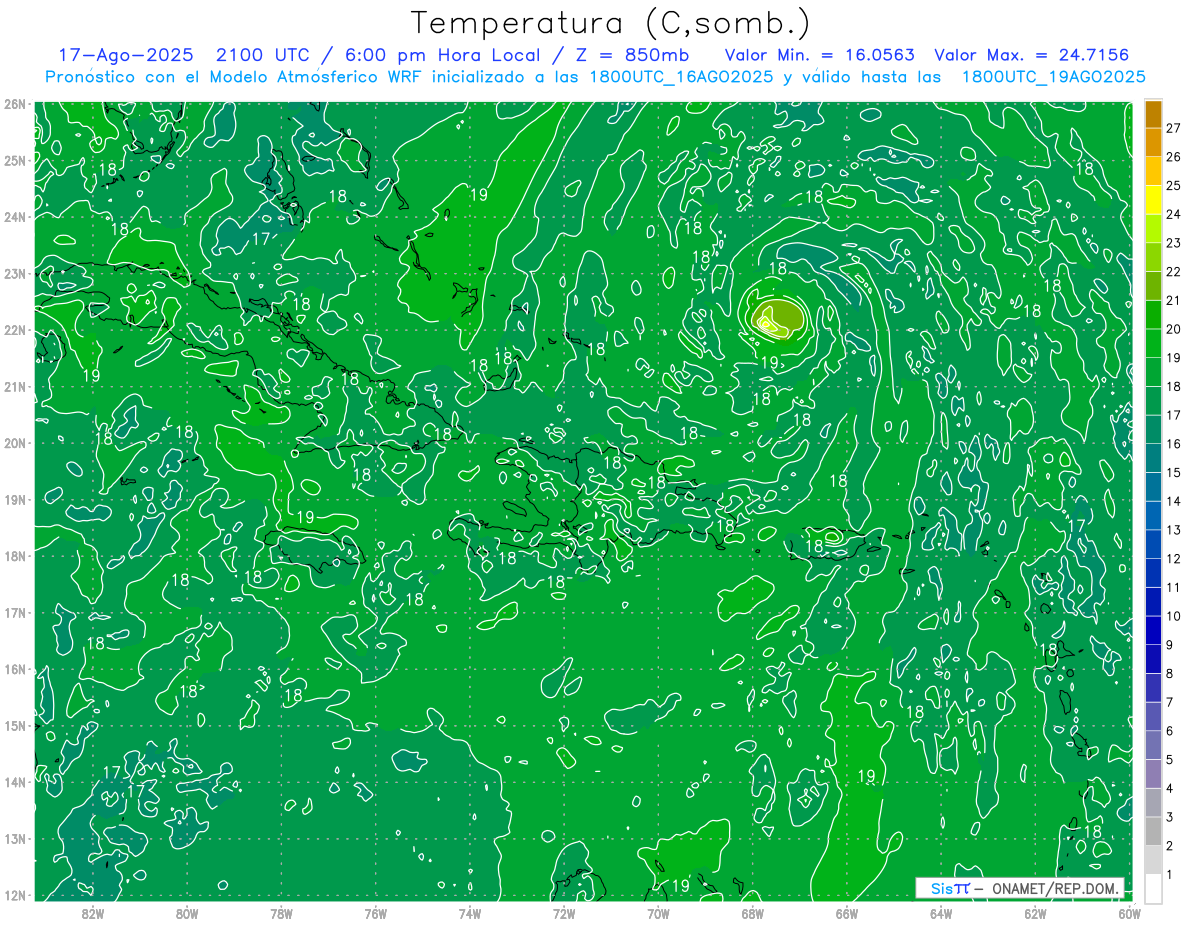Click the 74W longitude axis label
The width and height of the screenshot is (1200, 927).
tap(470, 913)
